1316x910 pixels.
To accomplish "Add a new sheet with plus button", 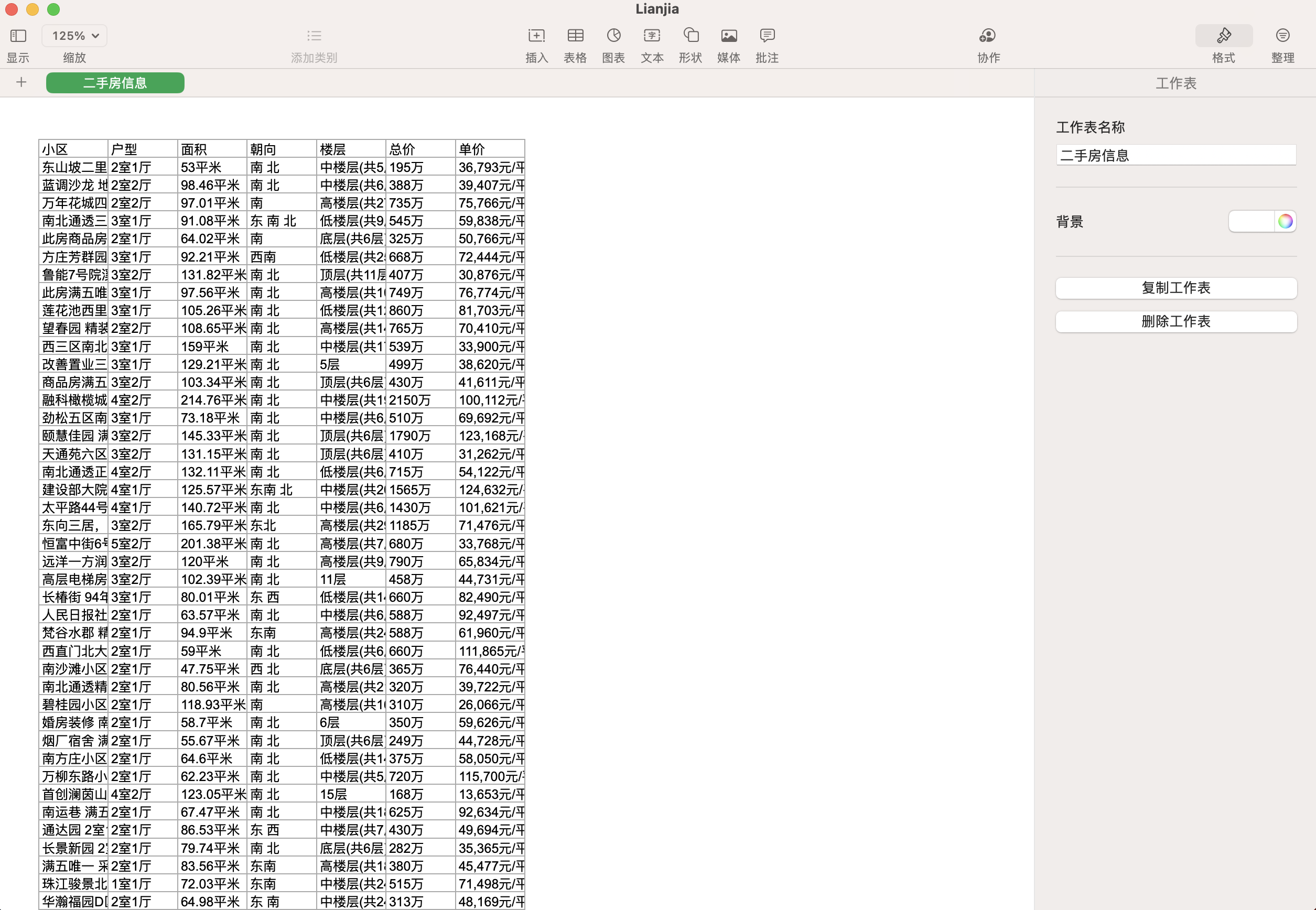I will click(21, 82).
